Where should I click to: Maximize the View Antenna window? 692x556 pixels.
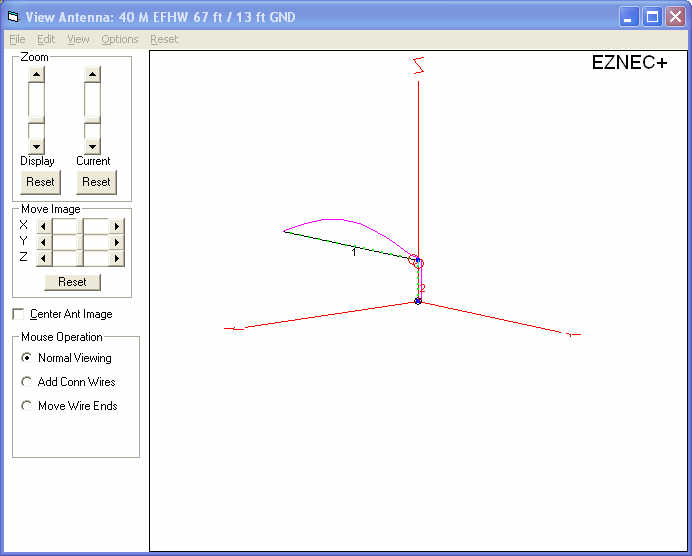coord(652,17)
